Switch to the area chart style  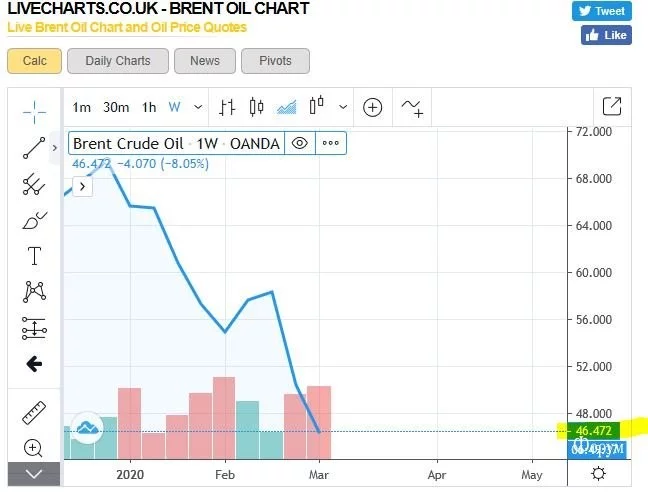point(287,107)
